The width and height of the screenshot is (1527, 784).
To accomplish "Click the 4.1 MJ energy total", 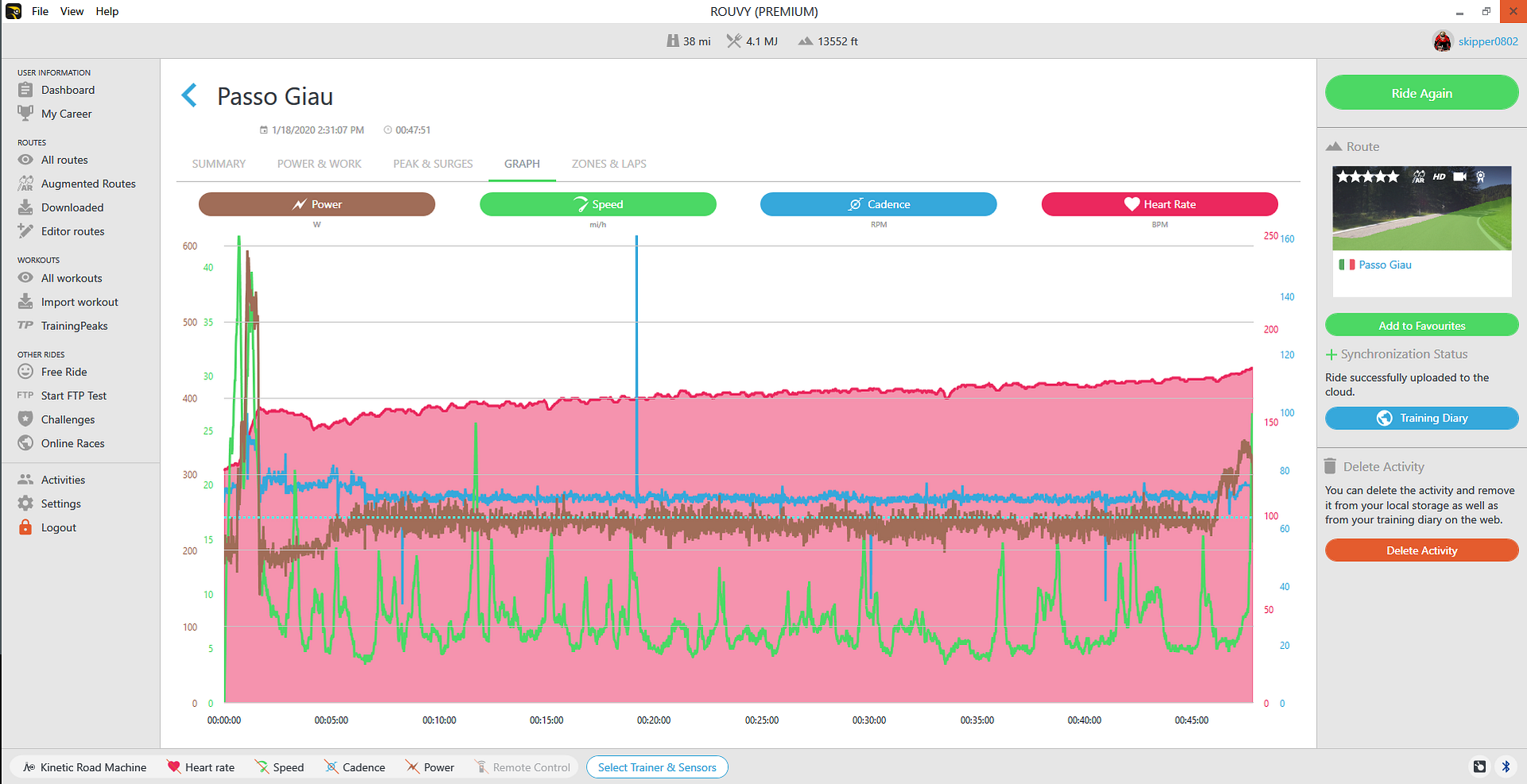I will (752, 41).
